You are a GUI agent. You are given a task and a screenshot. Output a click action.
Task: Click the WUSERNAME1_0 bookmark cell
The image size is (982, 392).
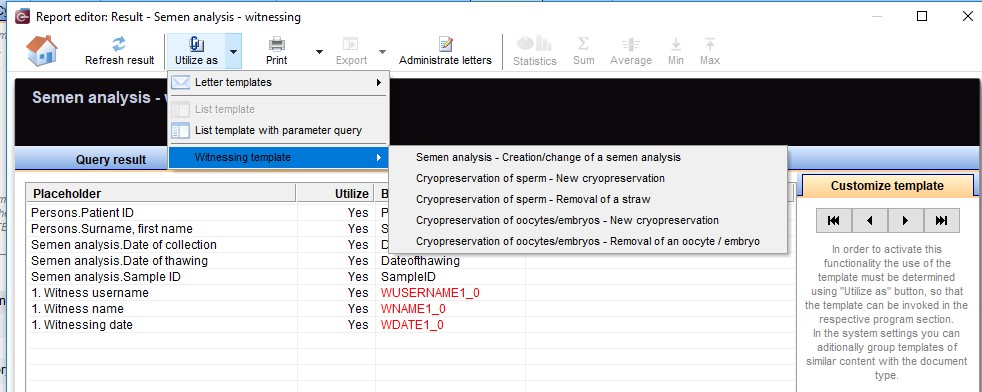click(450, 293)
